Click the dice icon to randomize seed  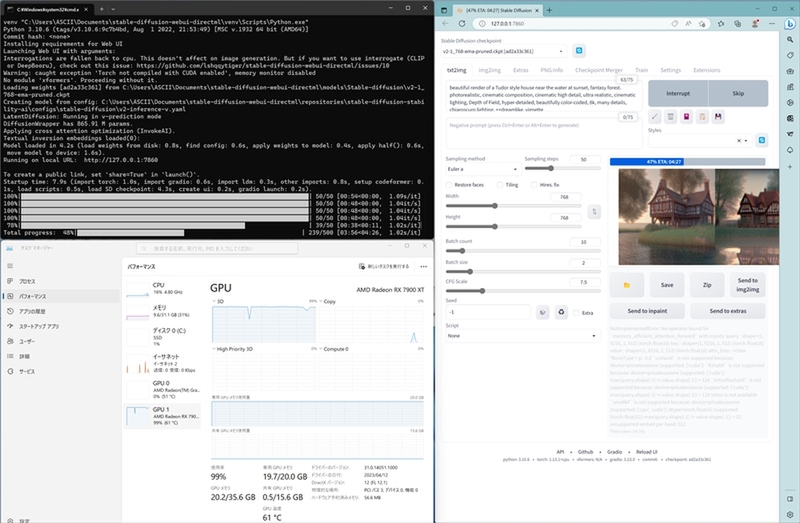542,312
